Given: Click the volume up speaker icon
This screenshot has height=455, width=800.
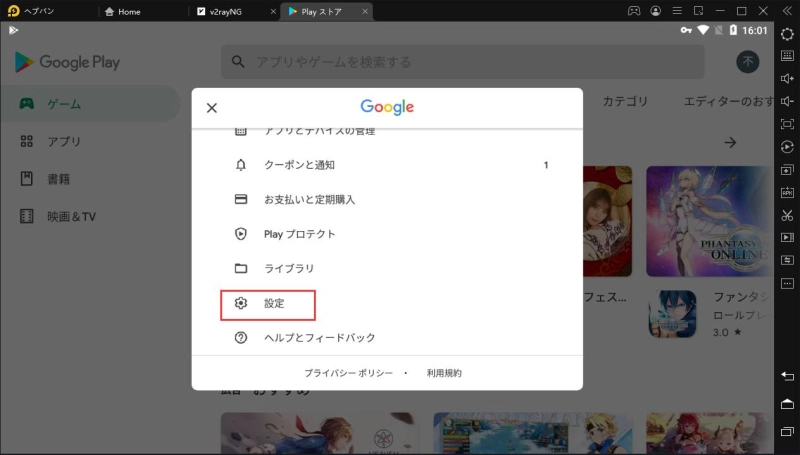Looking at the screenshot, I should 787,79.
